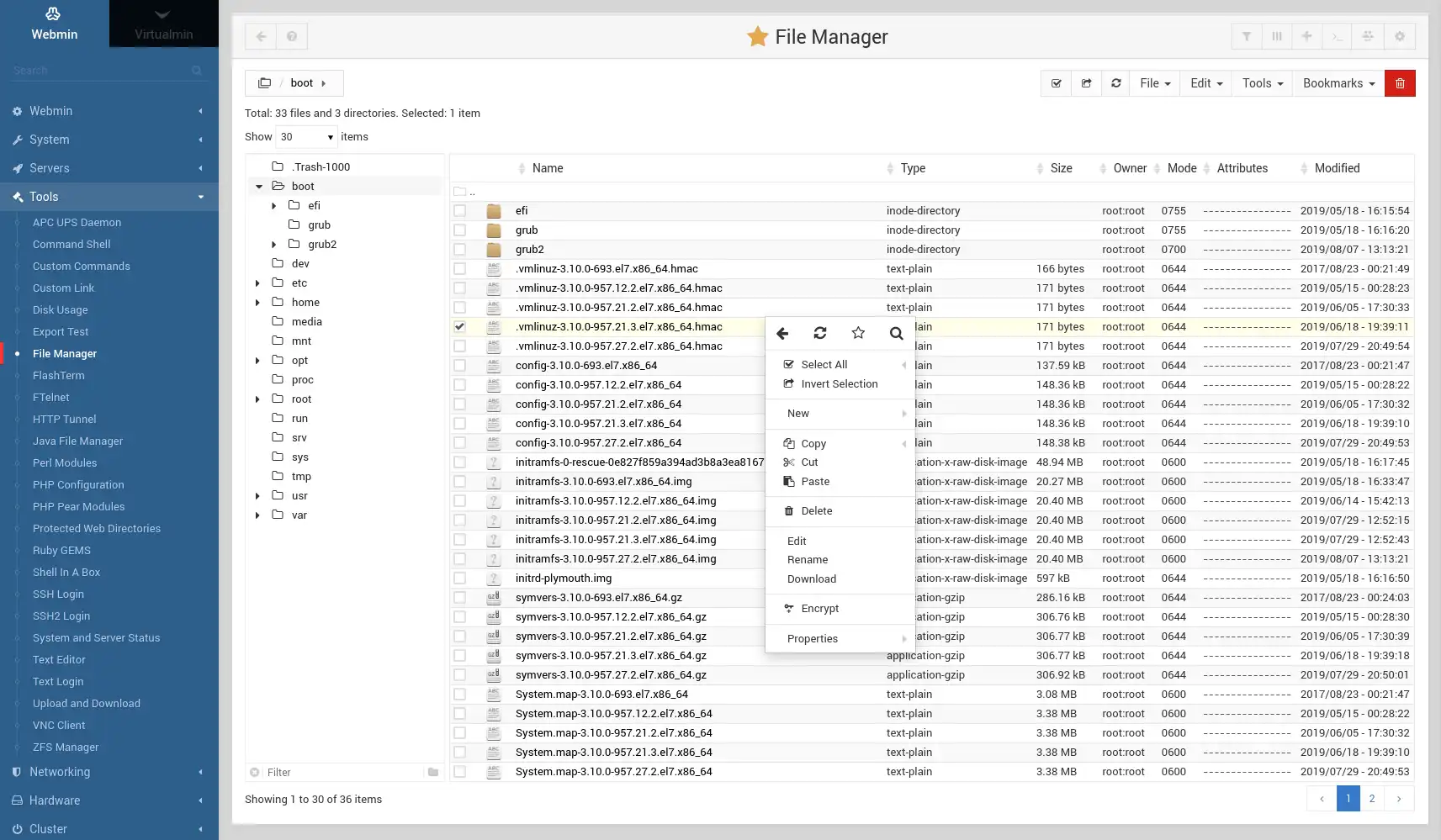The width and height of the screenshot is (1441, 840).
Task: Click the settings gear icon in header
Action: [x=1400, y=36]
